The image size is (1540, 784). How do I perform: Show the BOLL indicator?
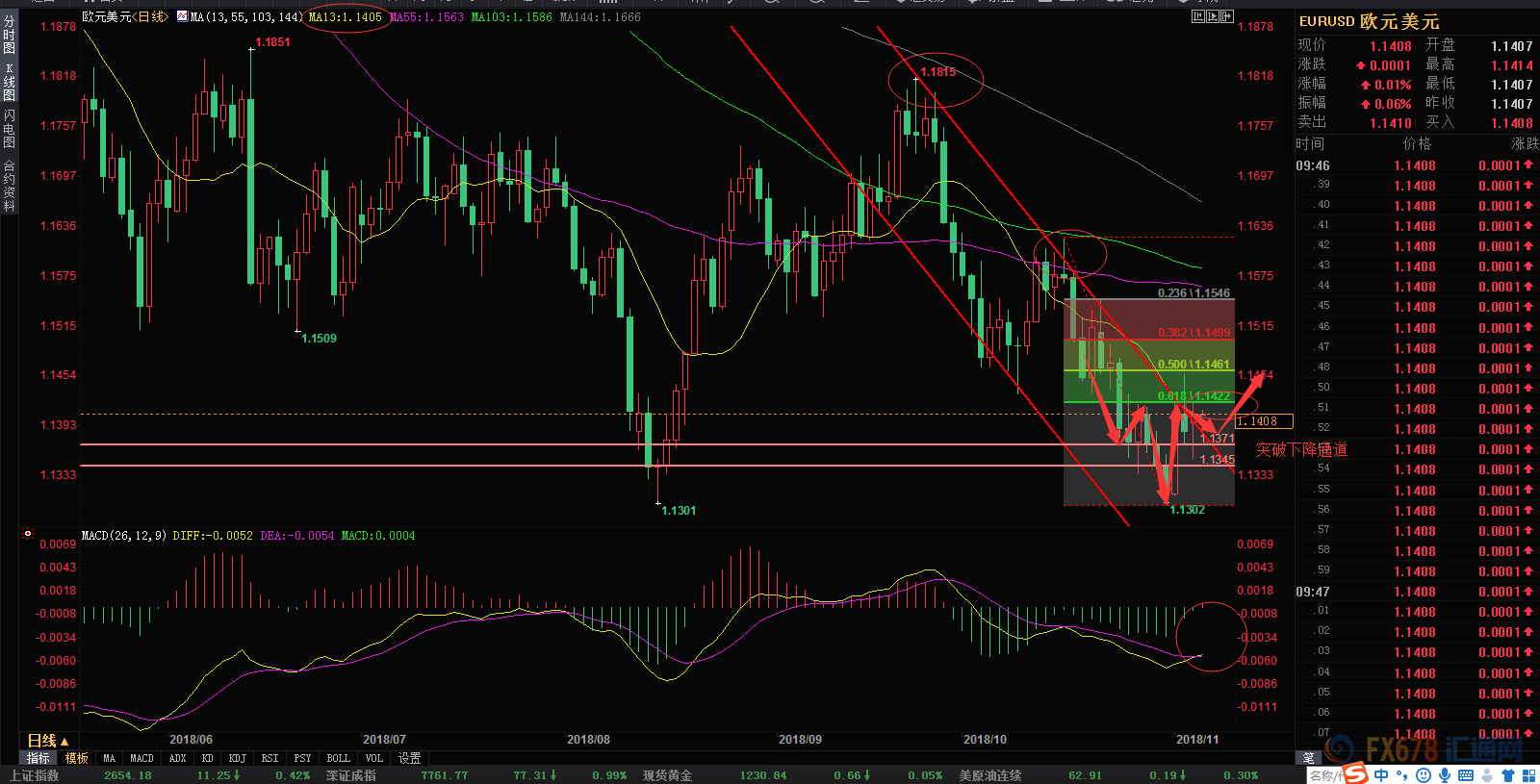pos(338,758)
